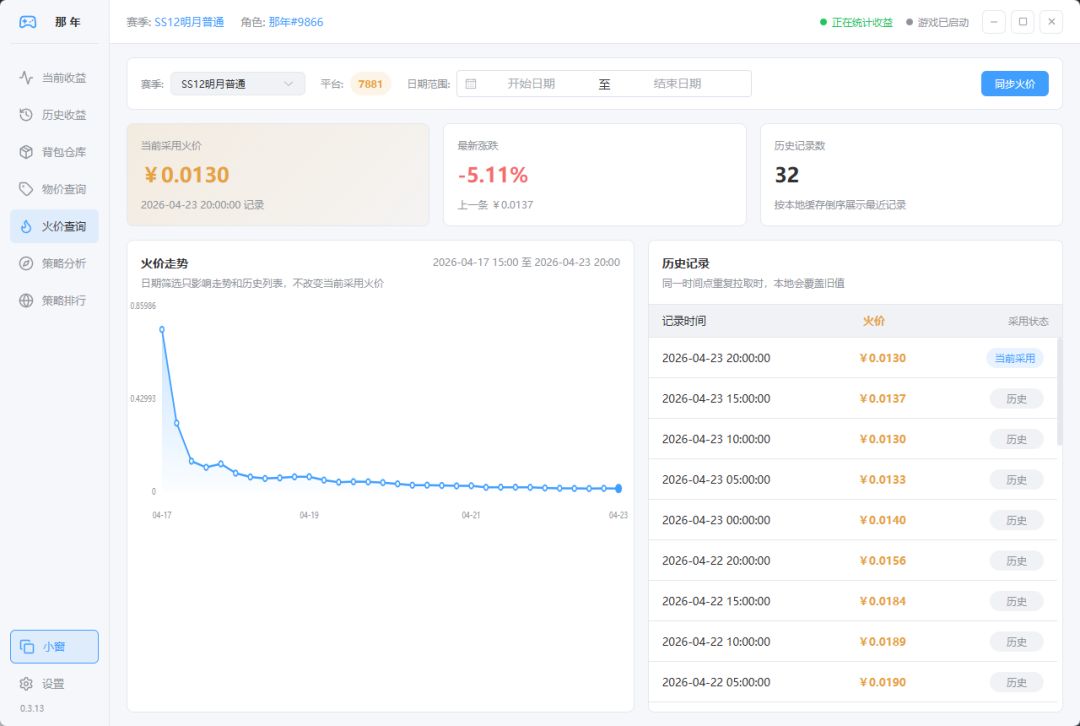Click version number 0.3.13
Screen dimensions: 1080x726
(x=32, y=708)
